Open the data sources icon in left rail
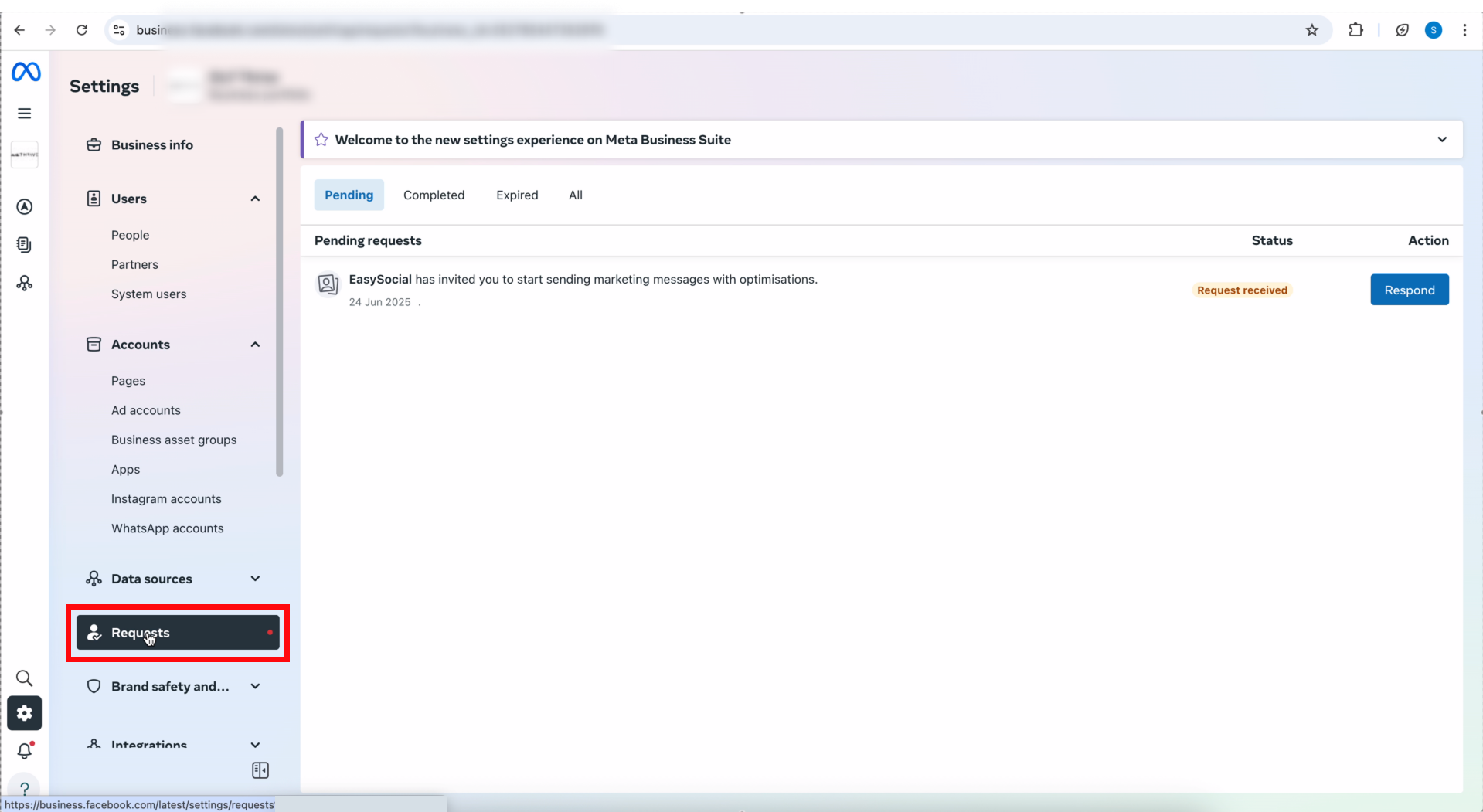Screen dimensions: 1483x812 (x=25, y=284)
